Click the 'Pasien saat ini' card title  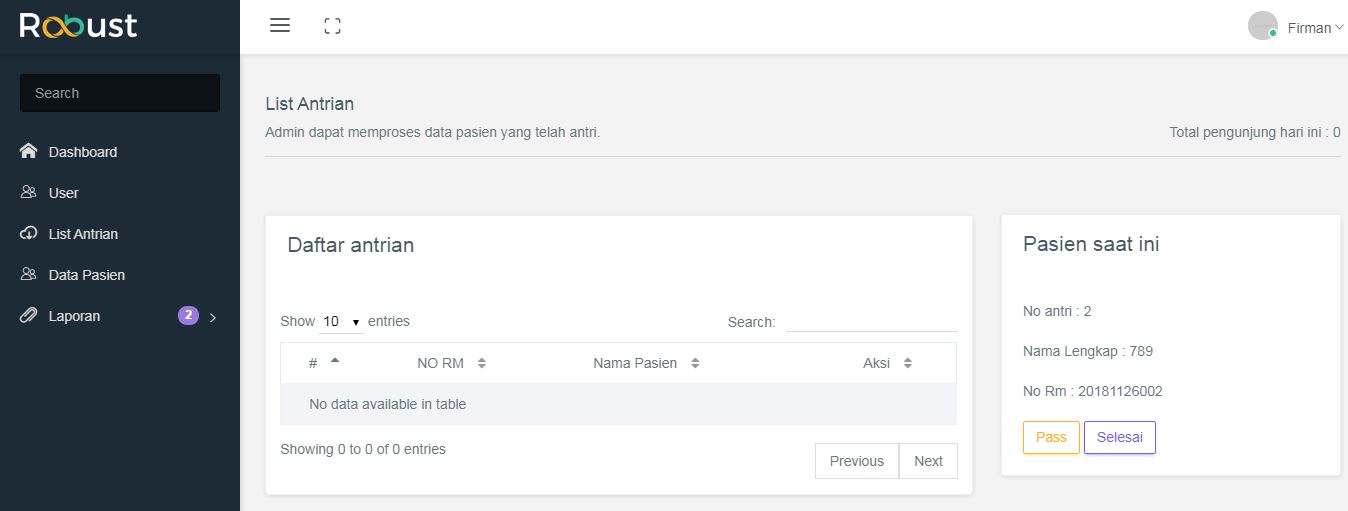[1091, 244]
